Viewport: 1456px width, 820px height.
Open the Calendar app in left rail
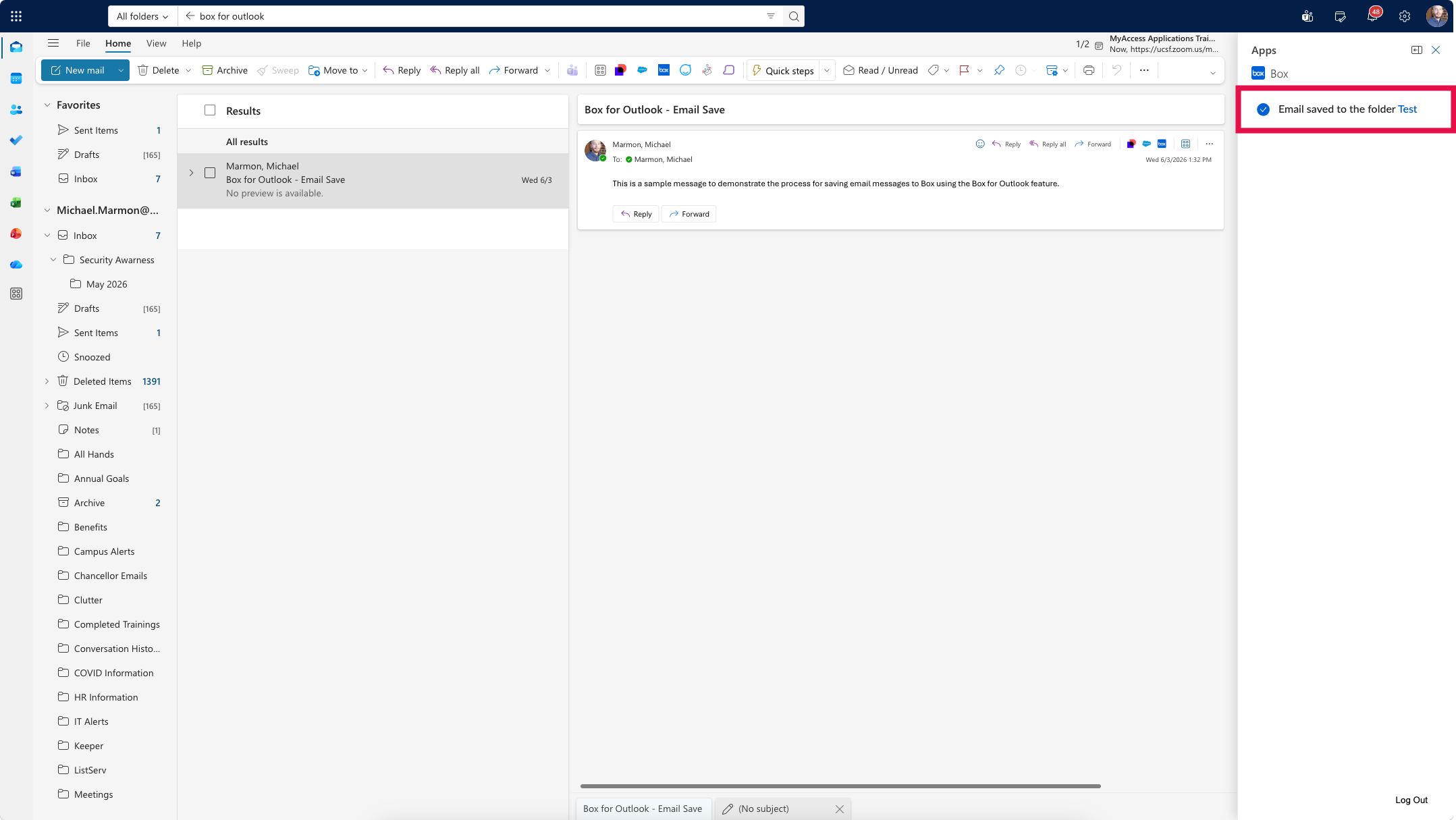(x=16, y=78)
